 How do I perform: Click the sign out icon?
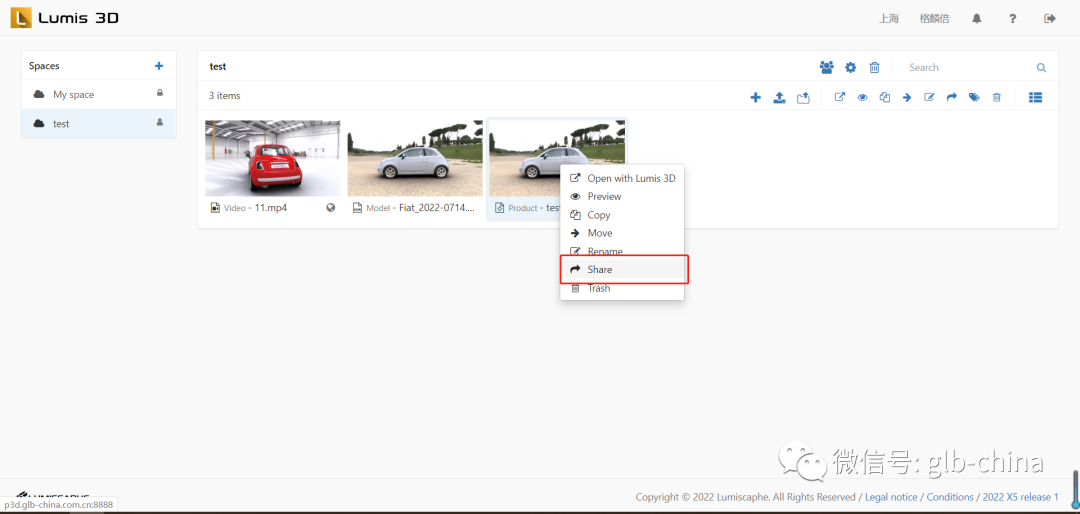click(1050, 19)
